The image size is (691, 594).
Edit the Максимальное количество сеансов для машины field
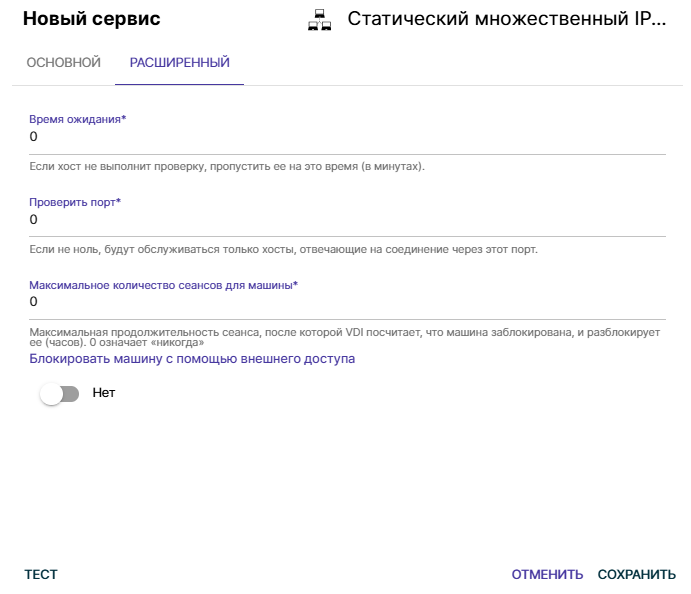(347, 302)
